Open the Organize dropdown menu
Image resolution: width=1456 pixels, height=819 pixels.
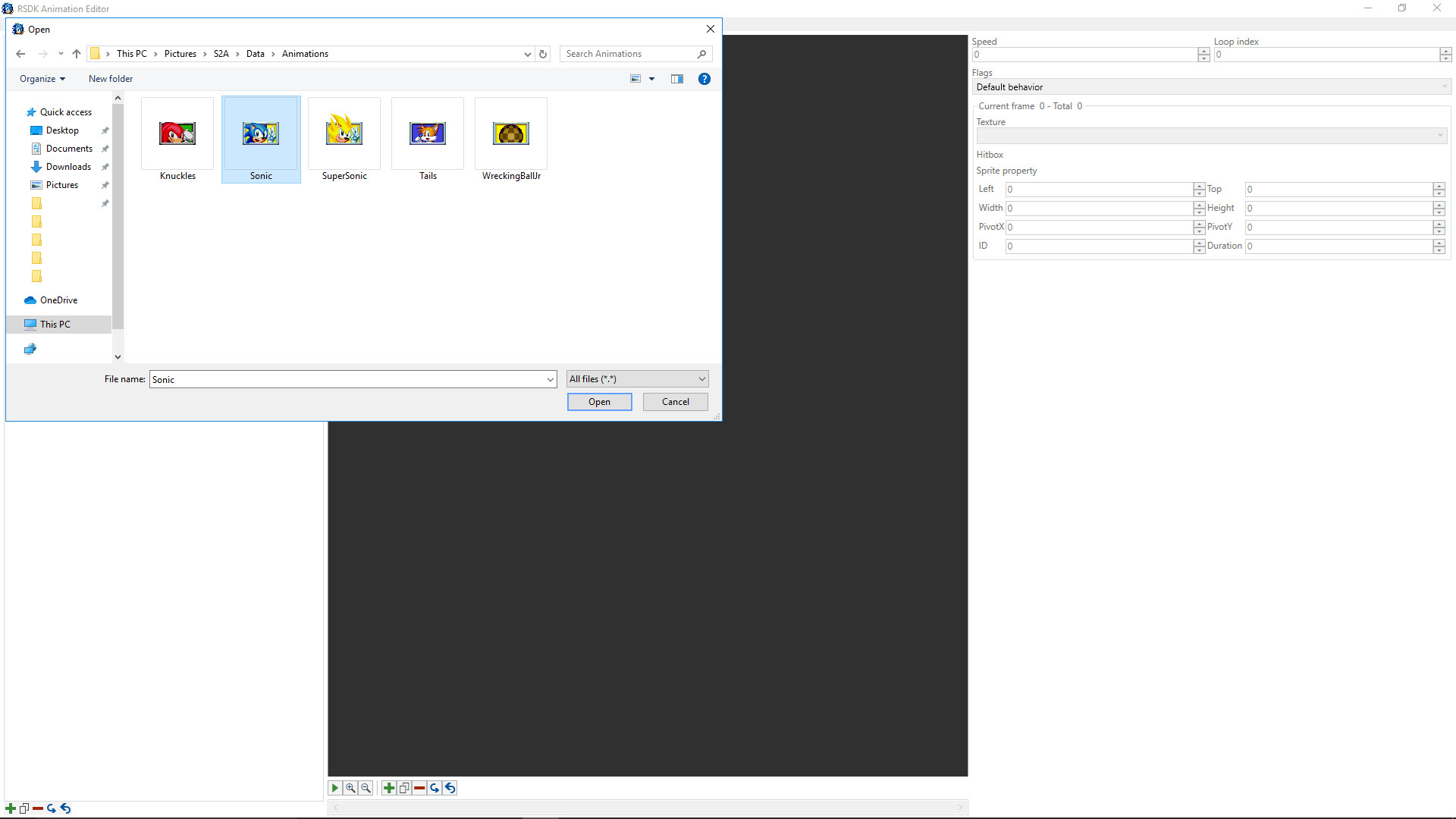tap(42, 78)
